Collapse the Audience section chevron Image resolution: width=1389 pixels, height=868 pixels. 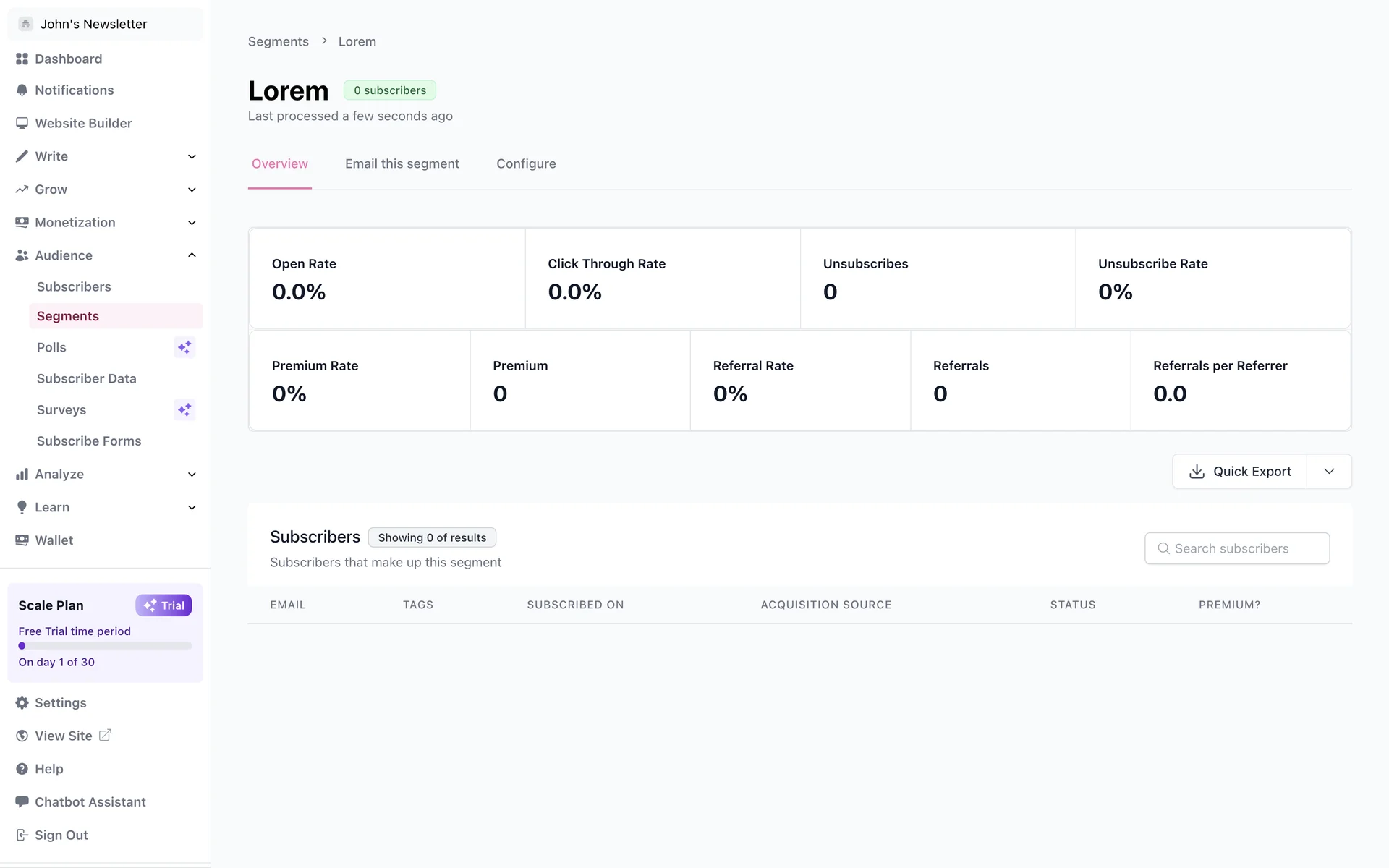[x=192, y=255]
